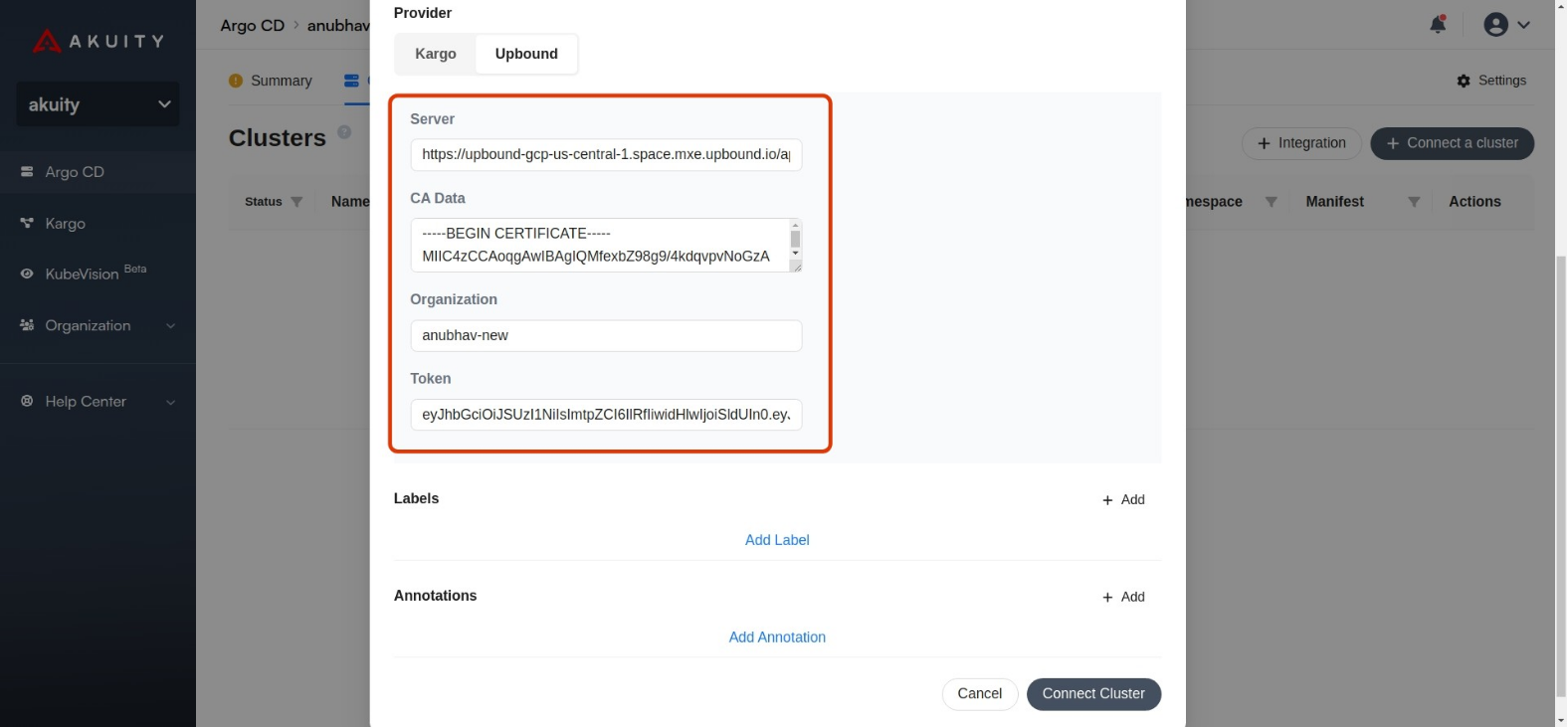The width and height of the screenshot is (1568, 727).
Task: Open Kargo in the sidebar
Action: tap(98, 223)
